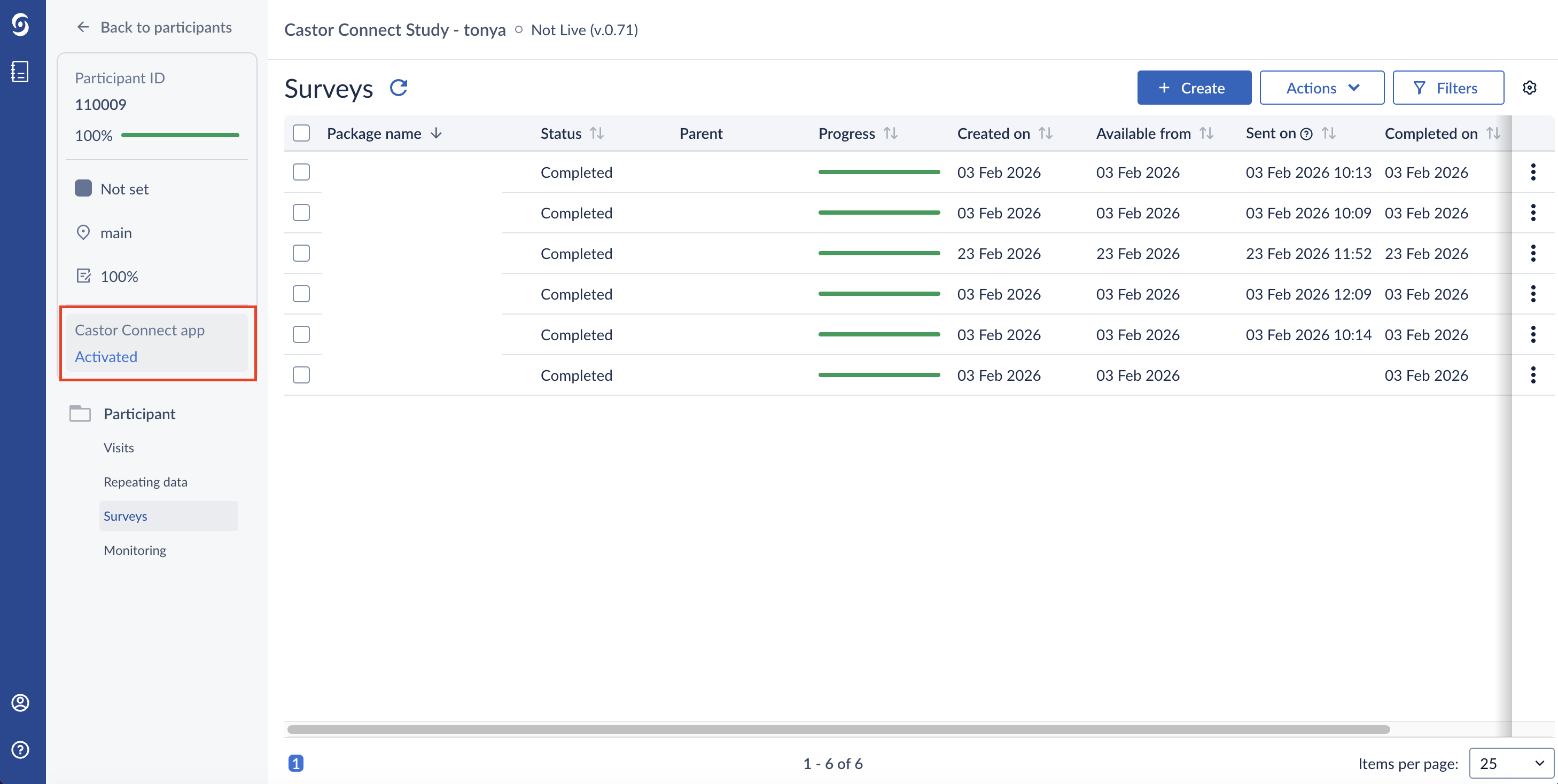Click the Sent on info icon

pos(1306,134)
